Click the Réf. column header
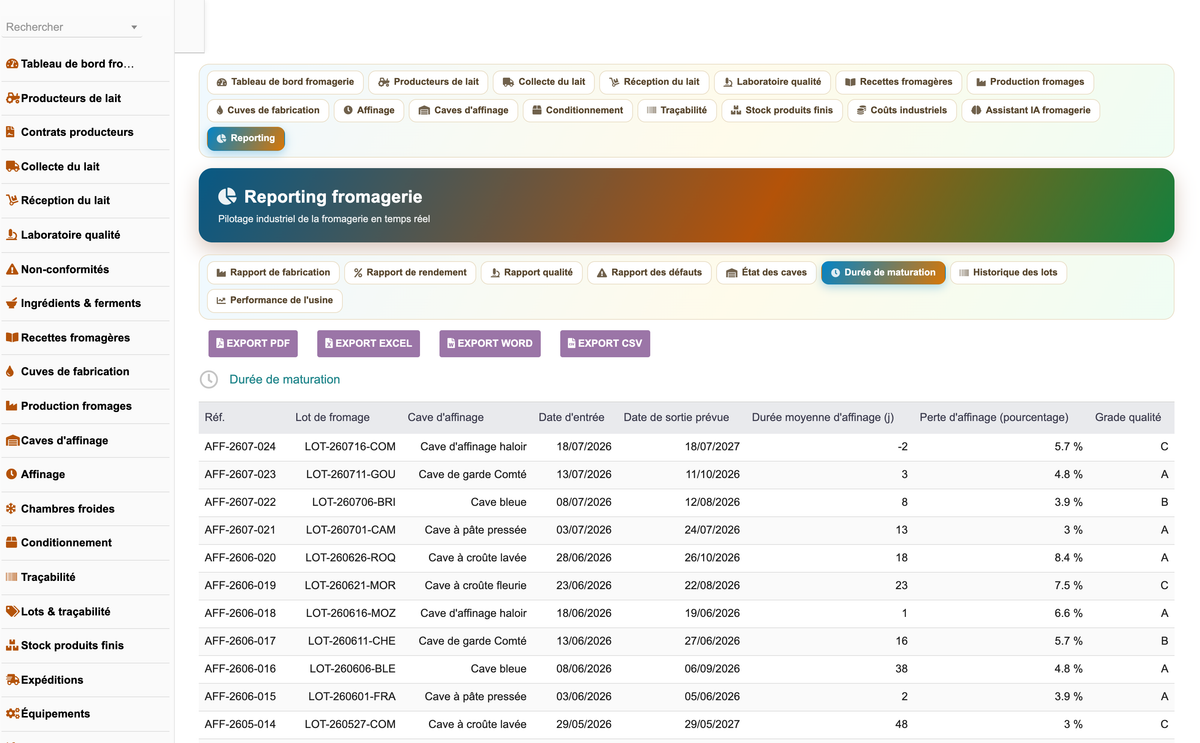The height and width of the screenshot is (743, 1200). 215,418
